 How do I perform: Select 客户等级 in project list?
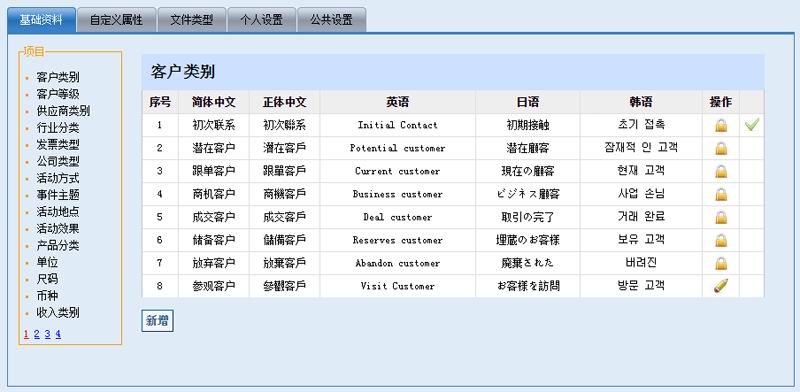(x=58, y=94)
